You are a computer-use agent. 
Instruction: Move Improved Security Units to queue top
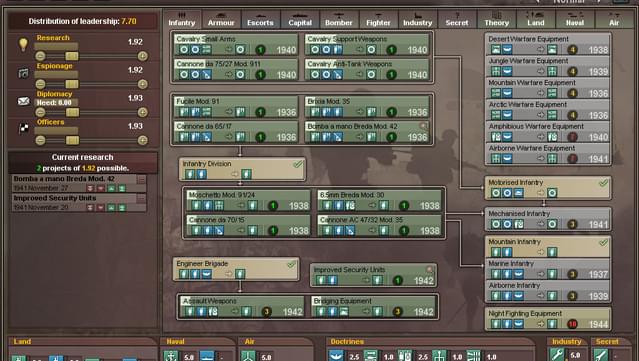[x=121, y=207]
